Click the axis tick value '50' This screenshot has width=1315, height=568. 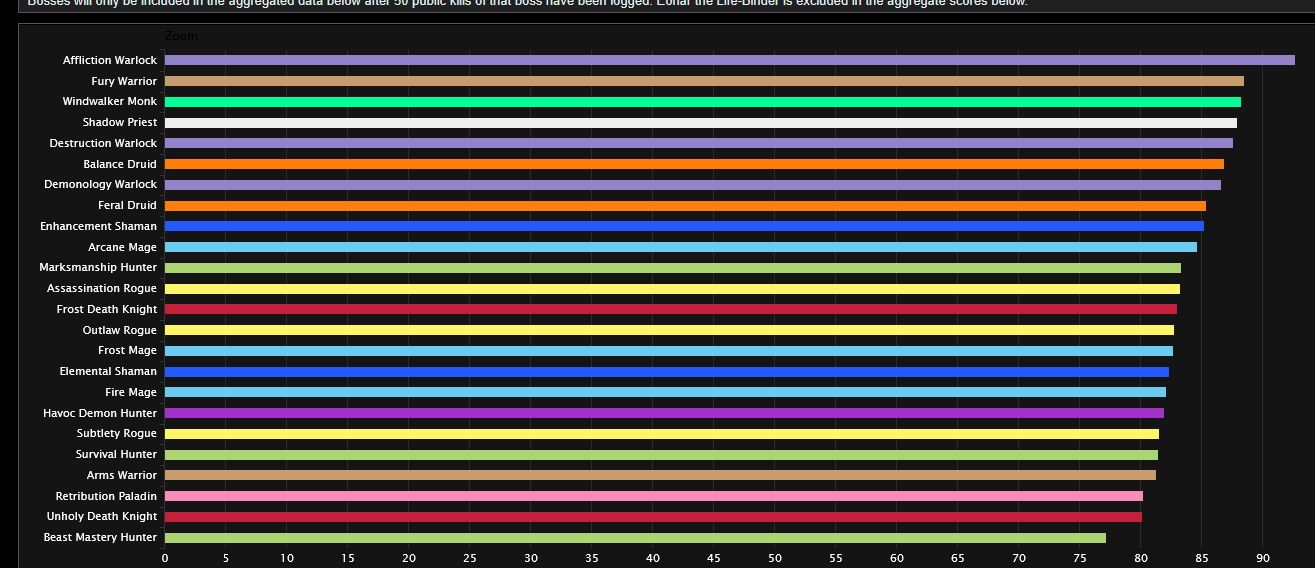[775, 559]
